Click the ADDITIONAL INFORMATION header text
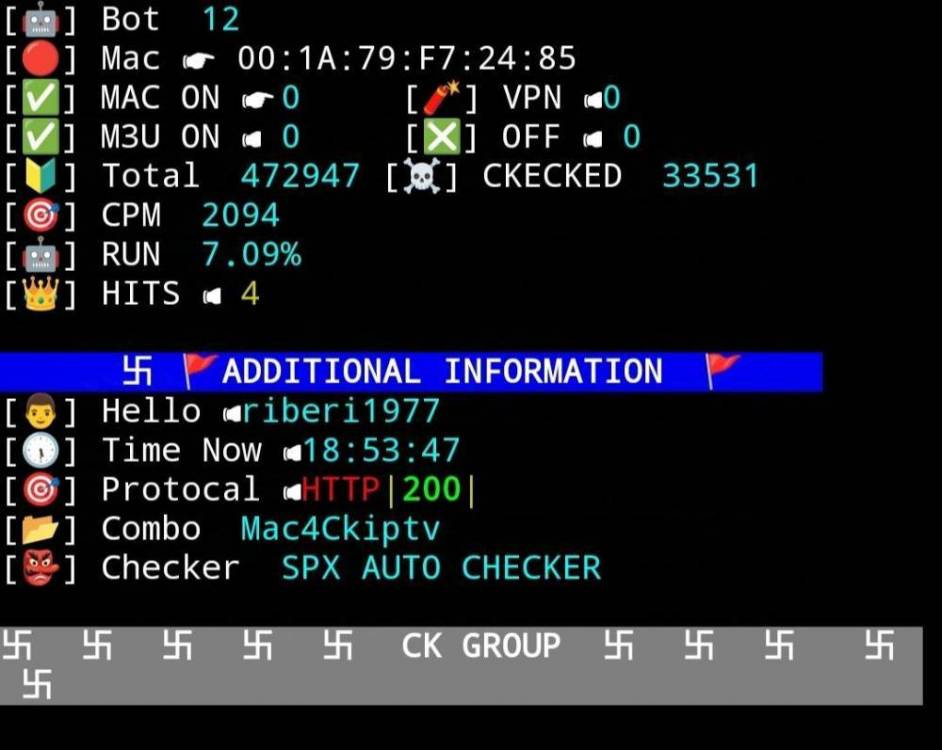Viewport: 942px width, 750px height. click(443, 371)
